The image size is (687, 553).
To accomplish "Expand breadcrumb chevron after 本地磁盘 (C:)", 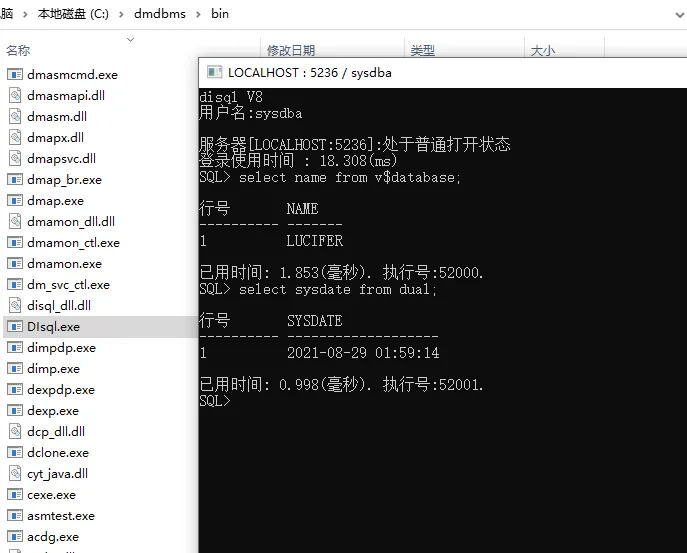I will tap(121, 14).
